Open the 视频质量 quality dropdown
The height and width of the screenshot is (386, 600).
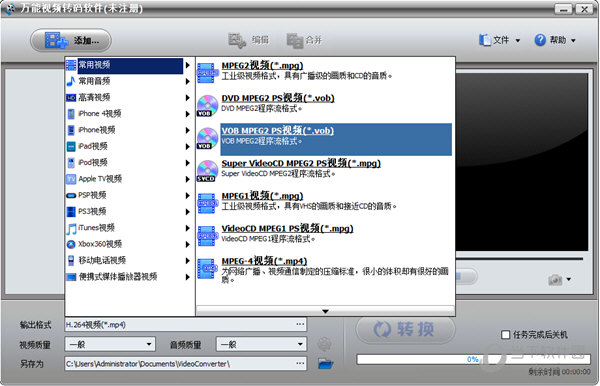[110, 344]
